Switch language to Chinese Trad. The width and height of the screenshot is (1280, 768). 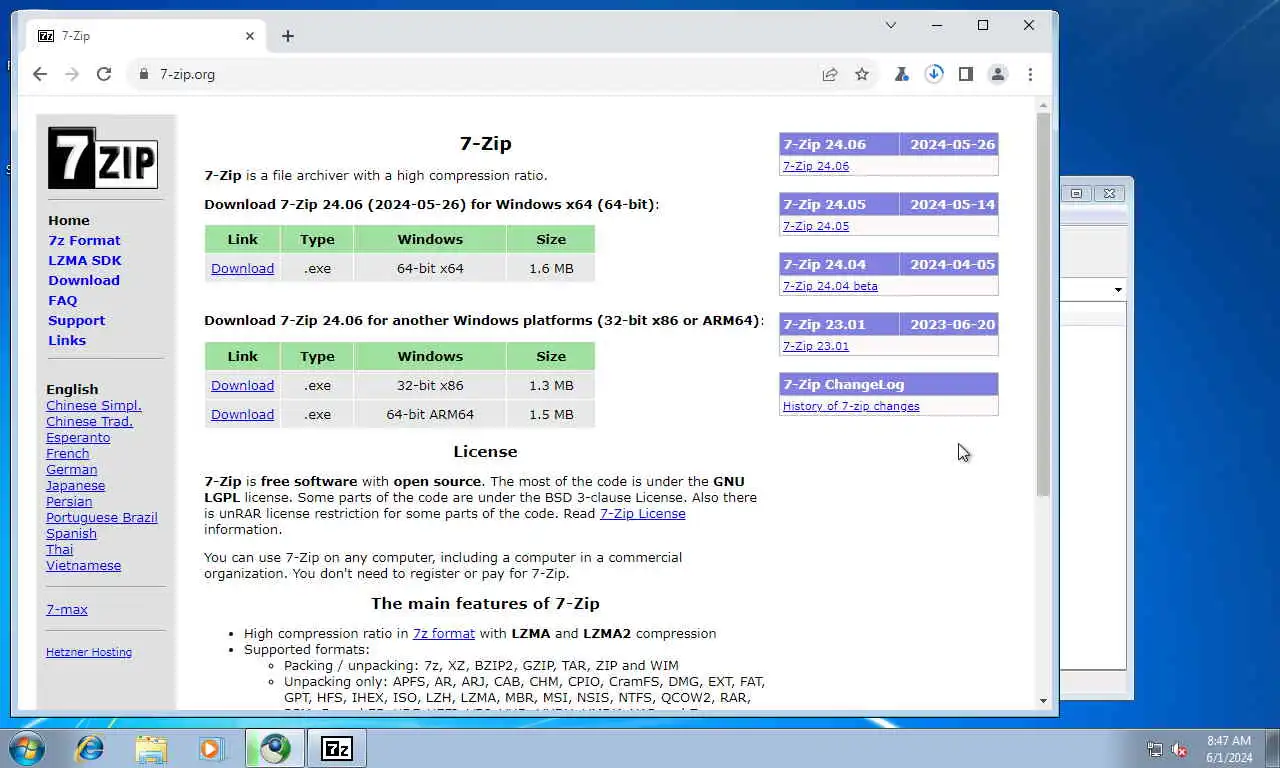click(x=89, y=421)
